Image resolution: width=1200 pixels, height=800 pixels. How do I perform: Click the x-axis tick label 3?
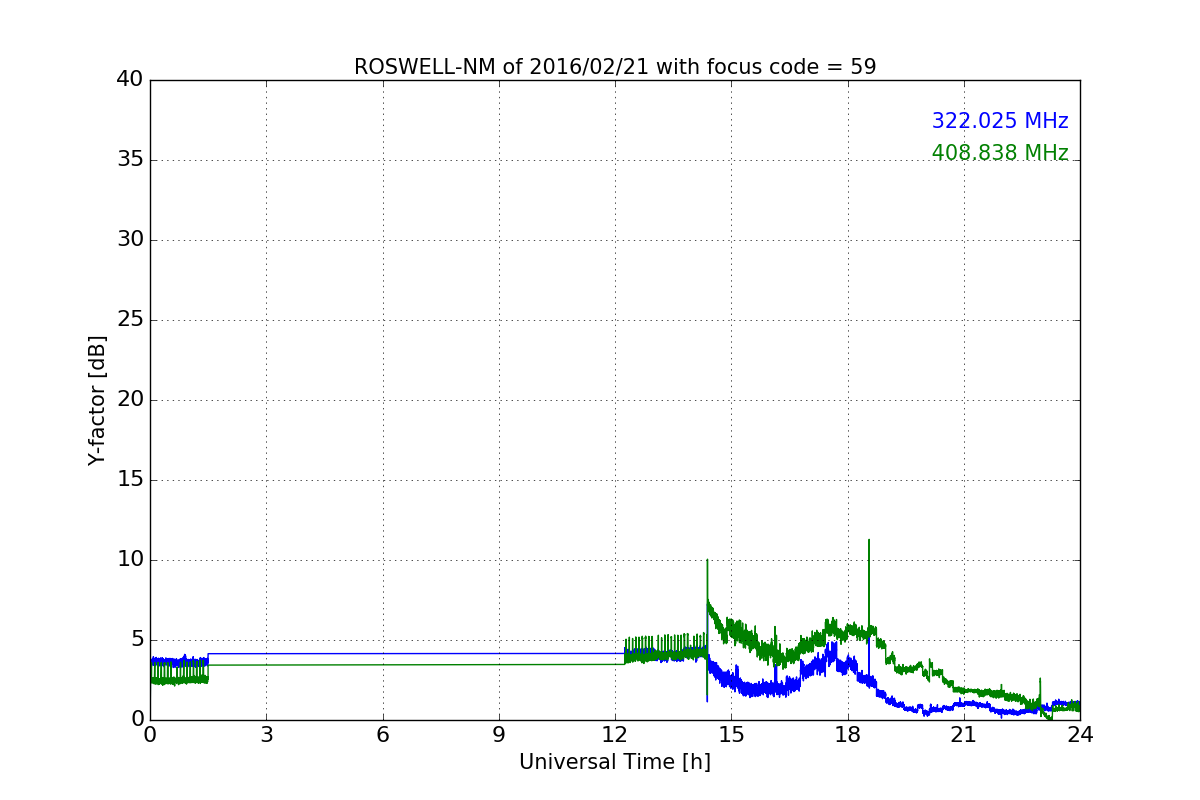coord(266,734)
